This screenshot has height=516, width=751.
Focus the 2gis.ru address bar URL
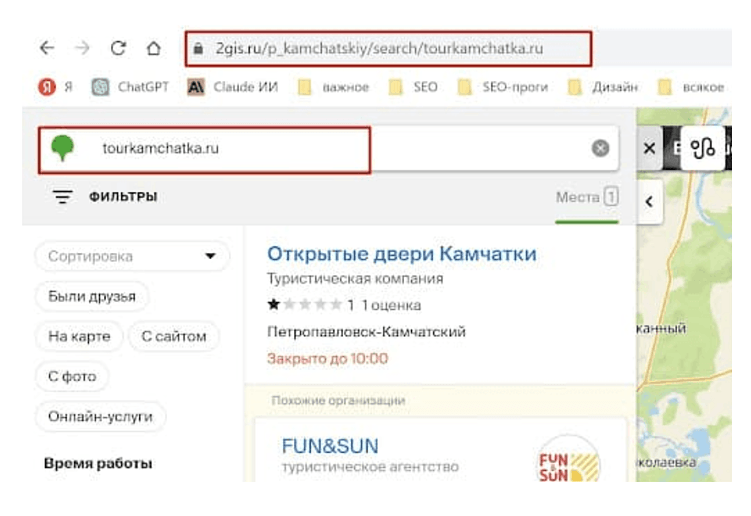(x=379, y=48)
